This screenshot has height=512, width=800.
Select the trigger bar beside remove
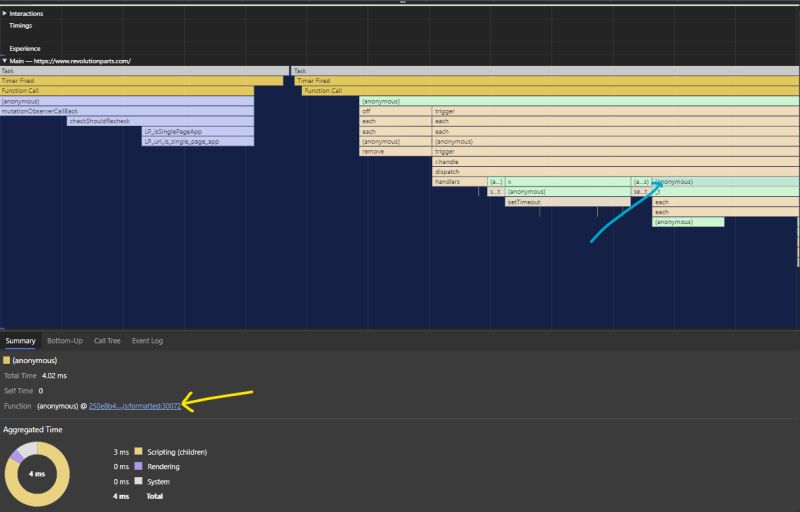[x=616, y=151]
